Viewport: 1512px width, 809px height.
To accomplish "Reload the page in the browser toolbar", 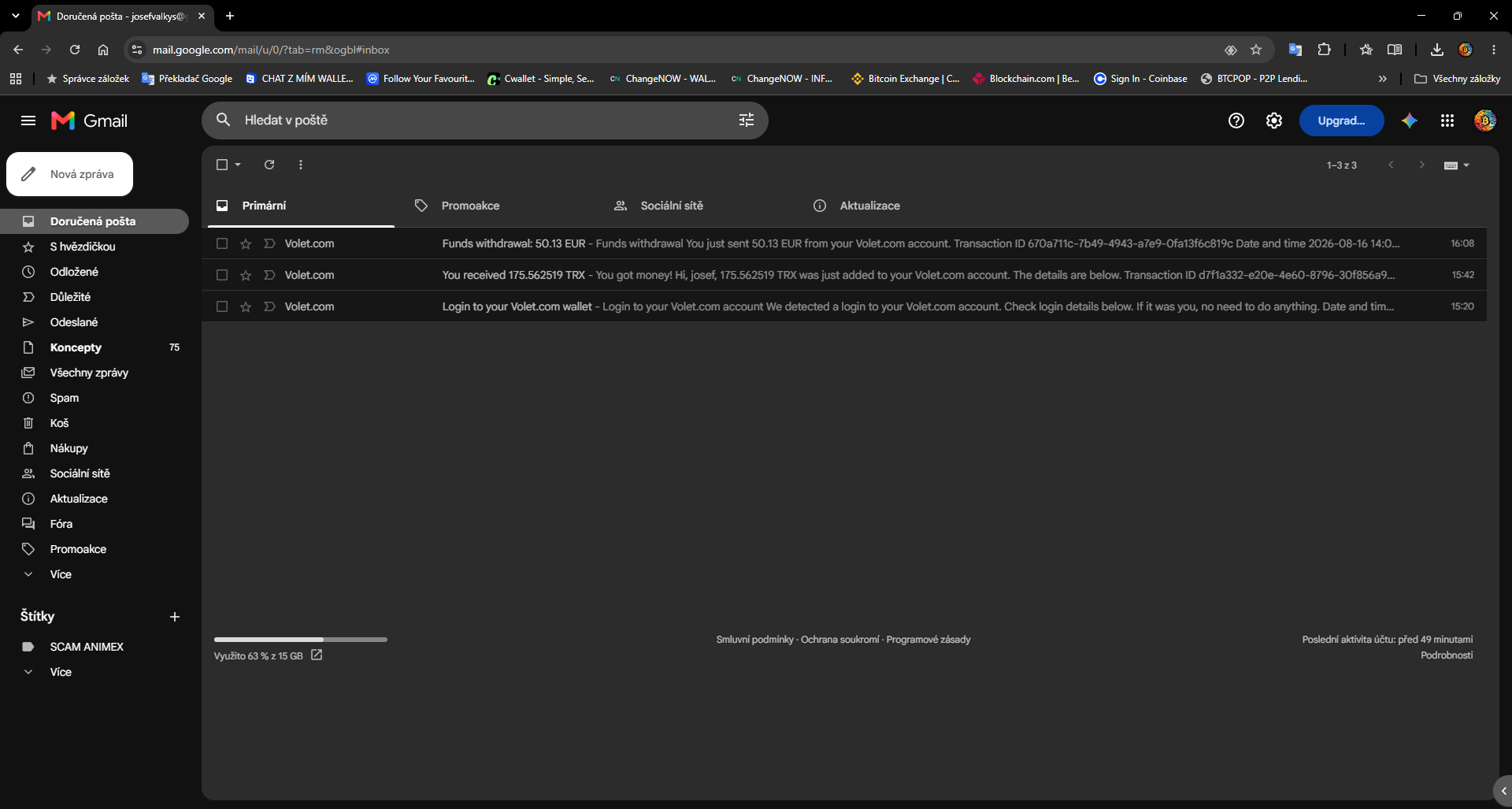I will 75,50.
